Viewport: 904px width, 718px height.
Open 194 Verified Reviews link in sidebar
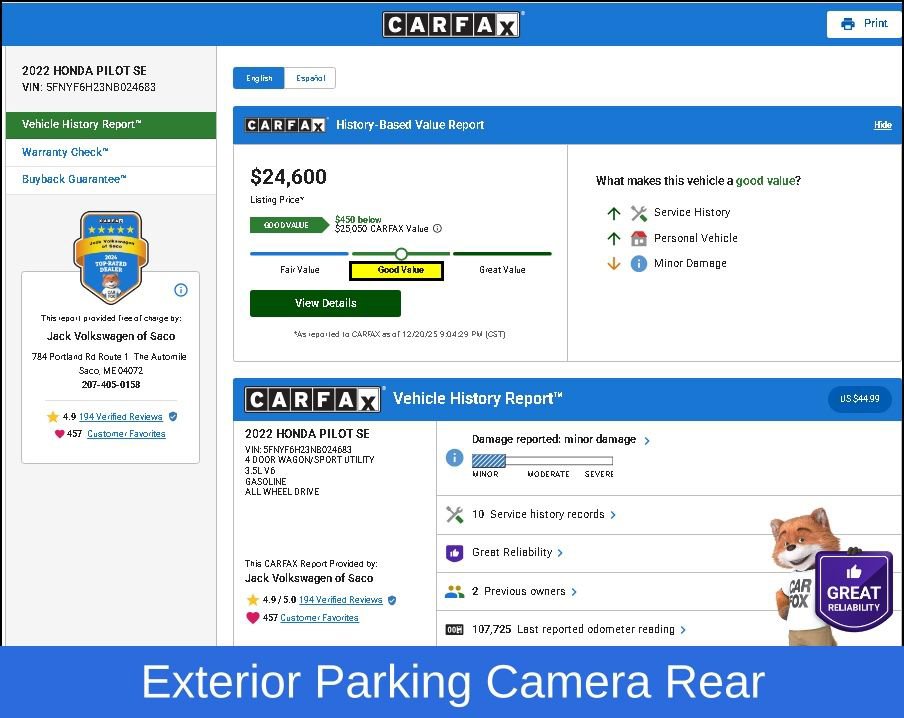pos(120,417)
